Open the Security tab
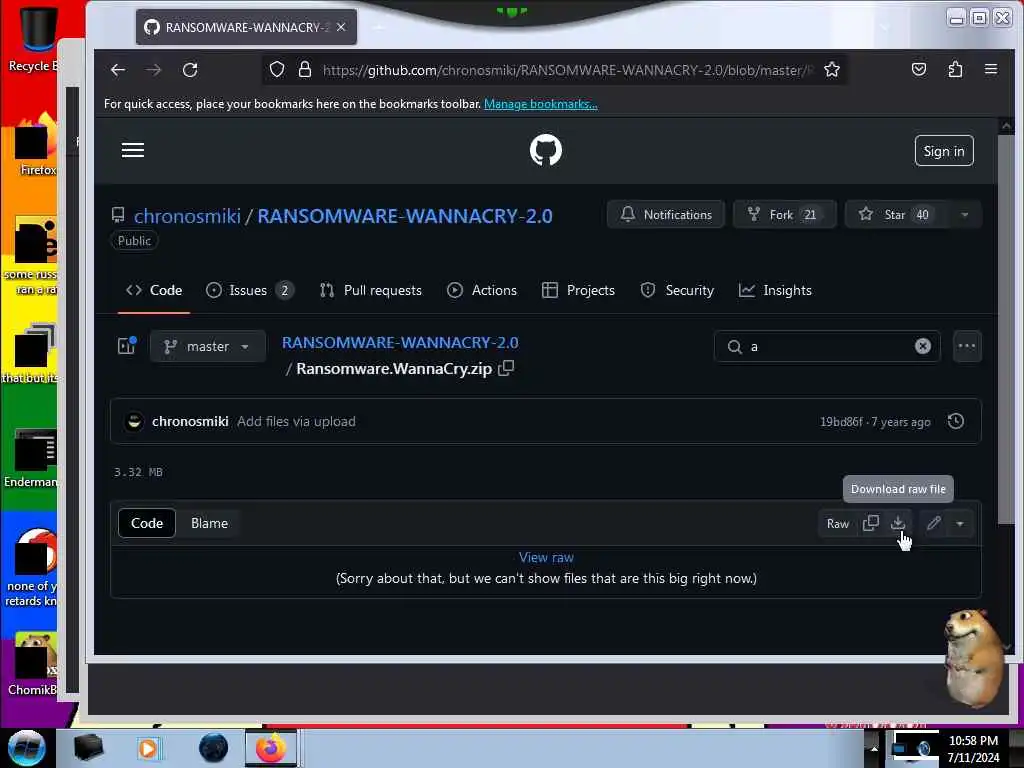Viewport: 1024px width, 768px height. coord(677,290)
